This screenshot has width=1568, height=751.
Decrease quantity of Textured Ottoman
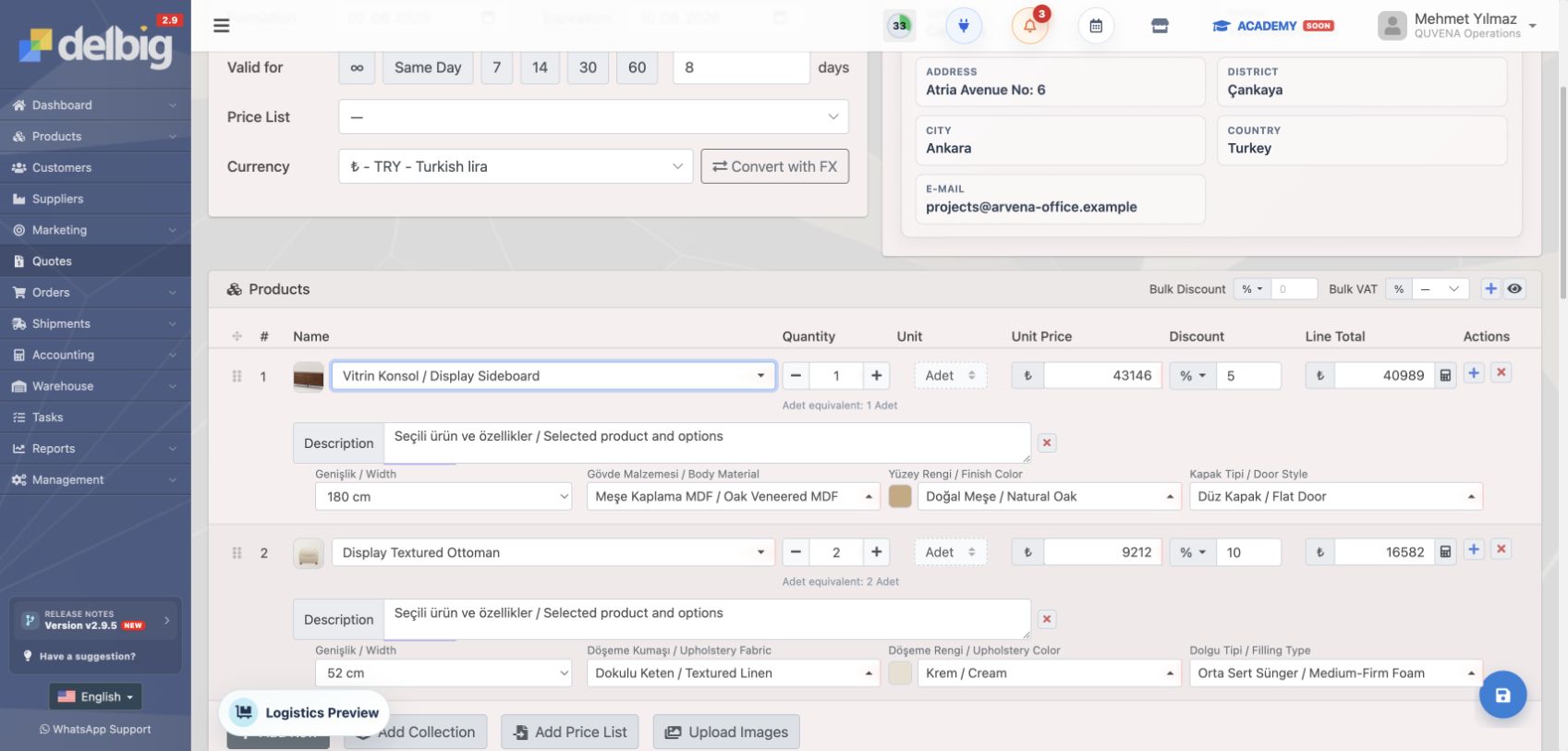(796, 552)
